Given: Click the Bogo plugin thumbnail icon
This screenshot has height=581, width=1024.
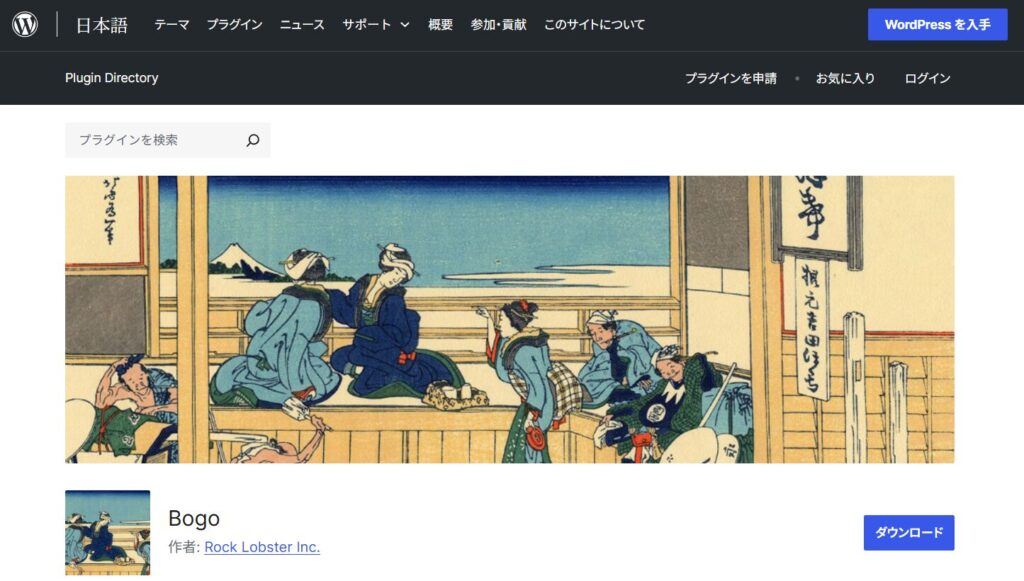Looking at the screenshot, I should [x=108, y=533].
